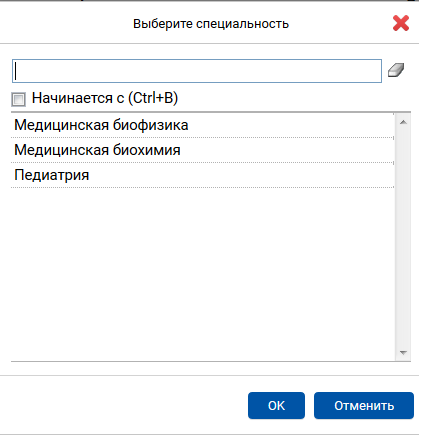Click the 'Выберите специальность' dialog title
Image resolution: width=421 pixels, height=435 pixels.
tap(211, 24)
